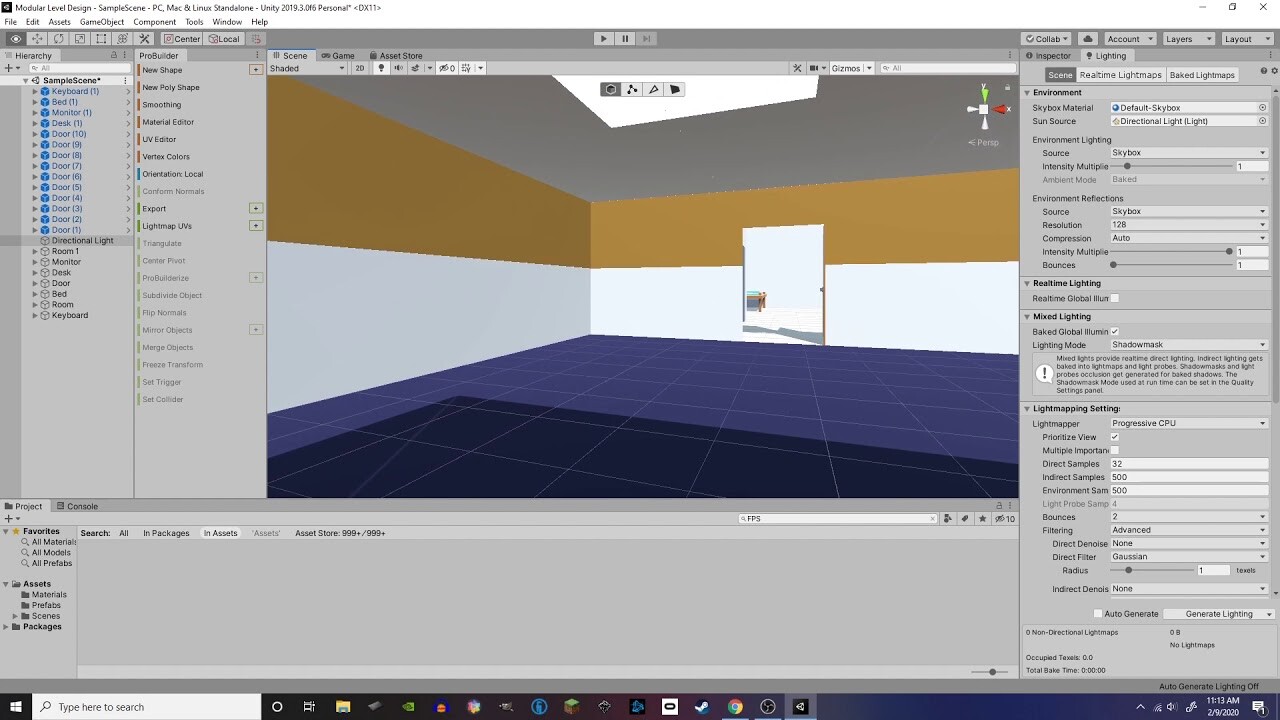Enable Baked Global Illumination checkbox

point(1115,331)
